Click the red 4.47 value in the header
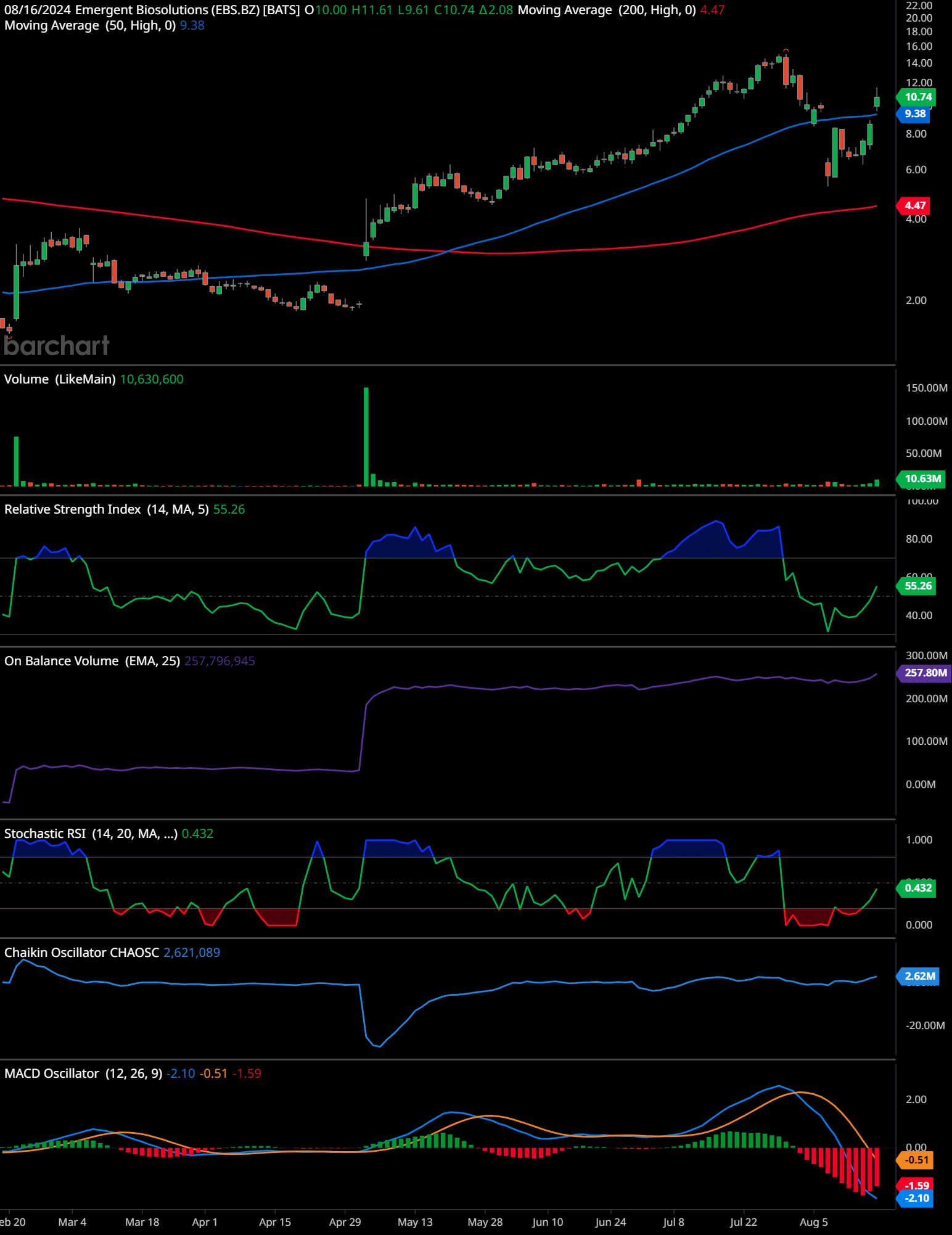This screenshot has height=1235, width=952. (713, 10)
